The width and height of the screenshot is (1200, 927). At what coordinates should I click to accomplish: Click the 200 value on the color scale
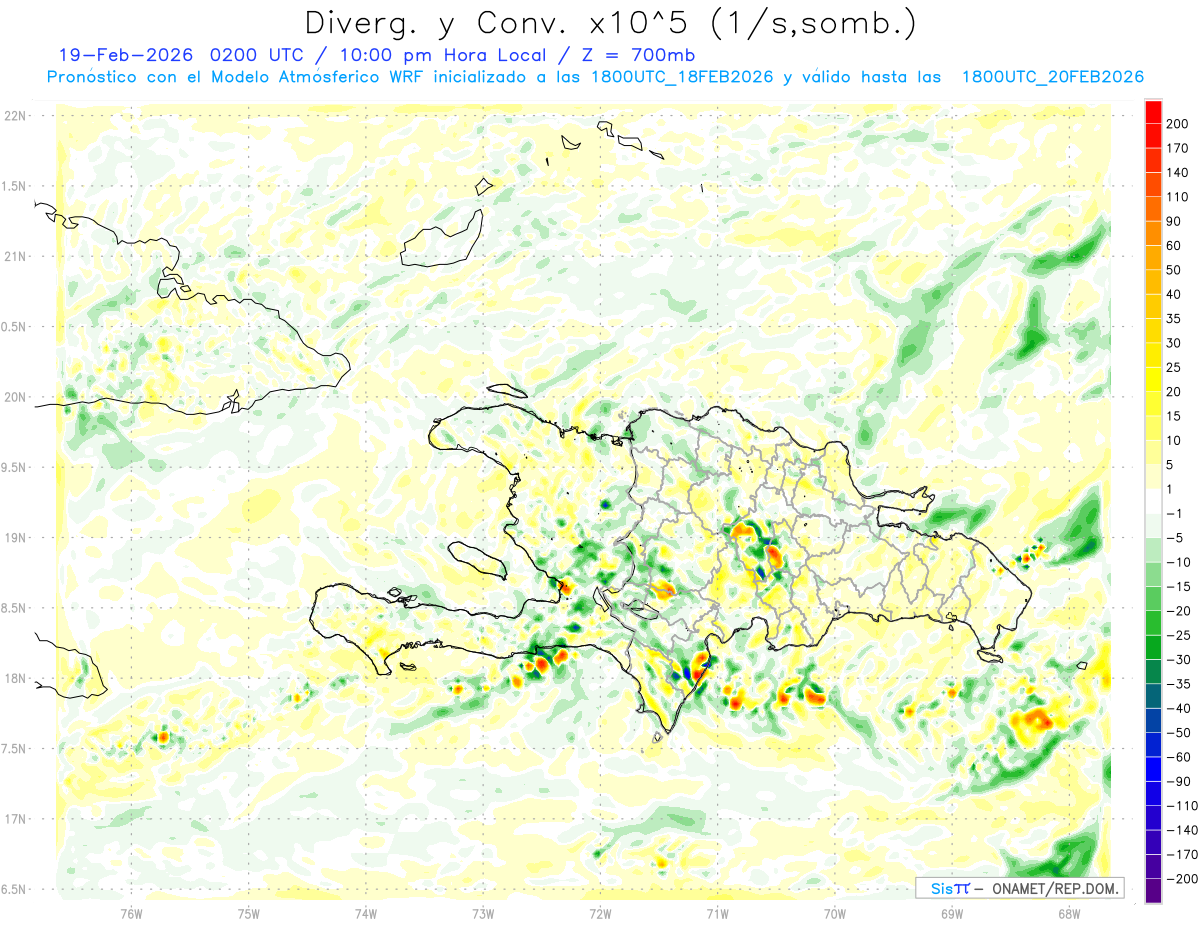pyautogui.click(x=1179, y=124)
